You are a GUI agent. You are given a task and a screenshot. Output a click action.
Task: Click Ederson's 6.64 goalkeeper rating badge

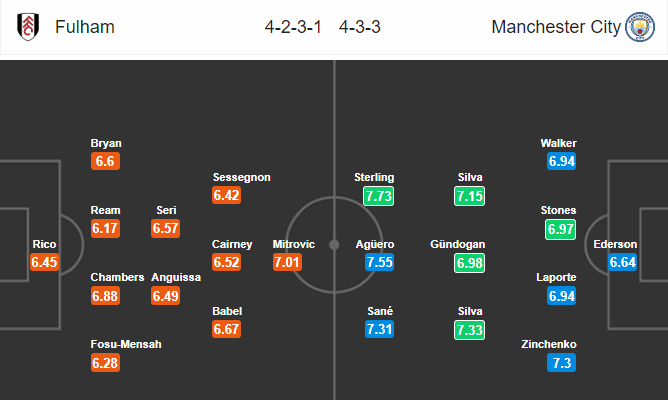tap(622, 262)
